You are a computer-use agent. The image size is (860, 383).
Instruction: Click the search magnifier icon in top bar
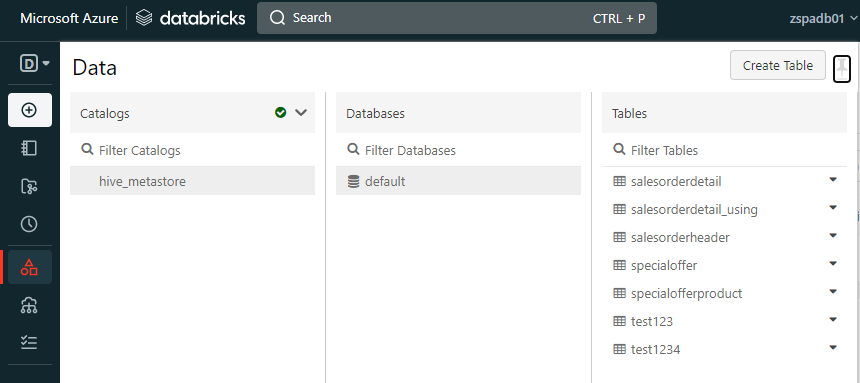point(278,18)
